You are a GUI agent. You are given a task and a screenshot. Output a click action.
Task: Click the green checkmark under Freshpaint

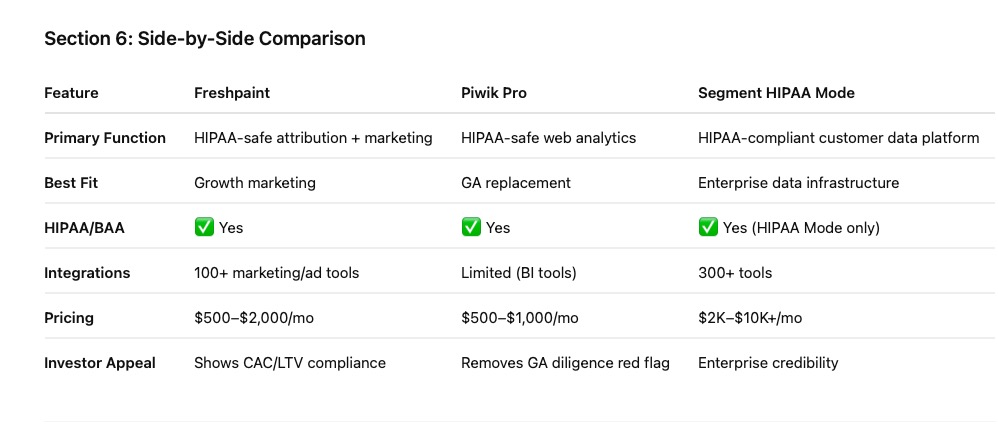click(x=203, y=227)
